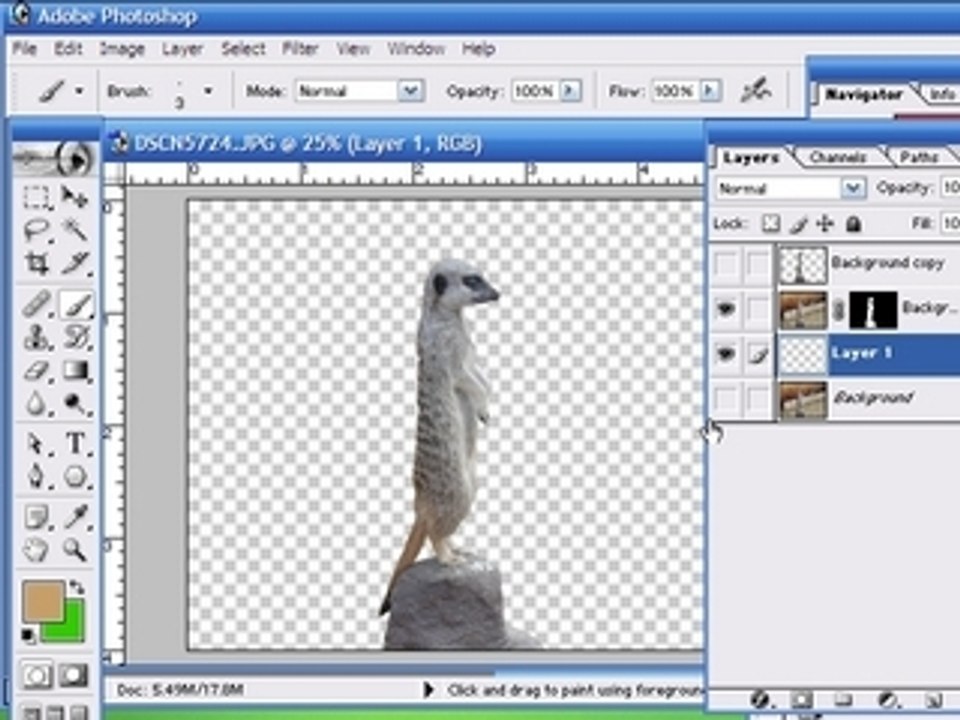Select the Blur tool
Screen dimensions: 960x720
pyautogui.click(x=37, y=403)
